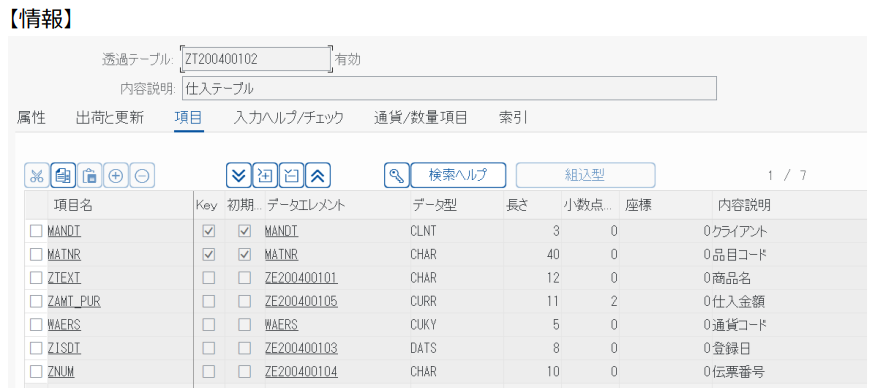869x392 pixels.
Task: Open the ZAMT_PUR field name link
Action: tap(74, 301)
